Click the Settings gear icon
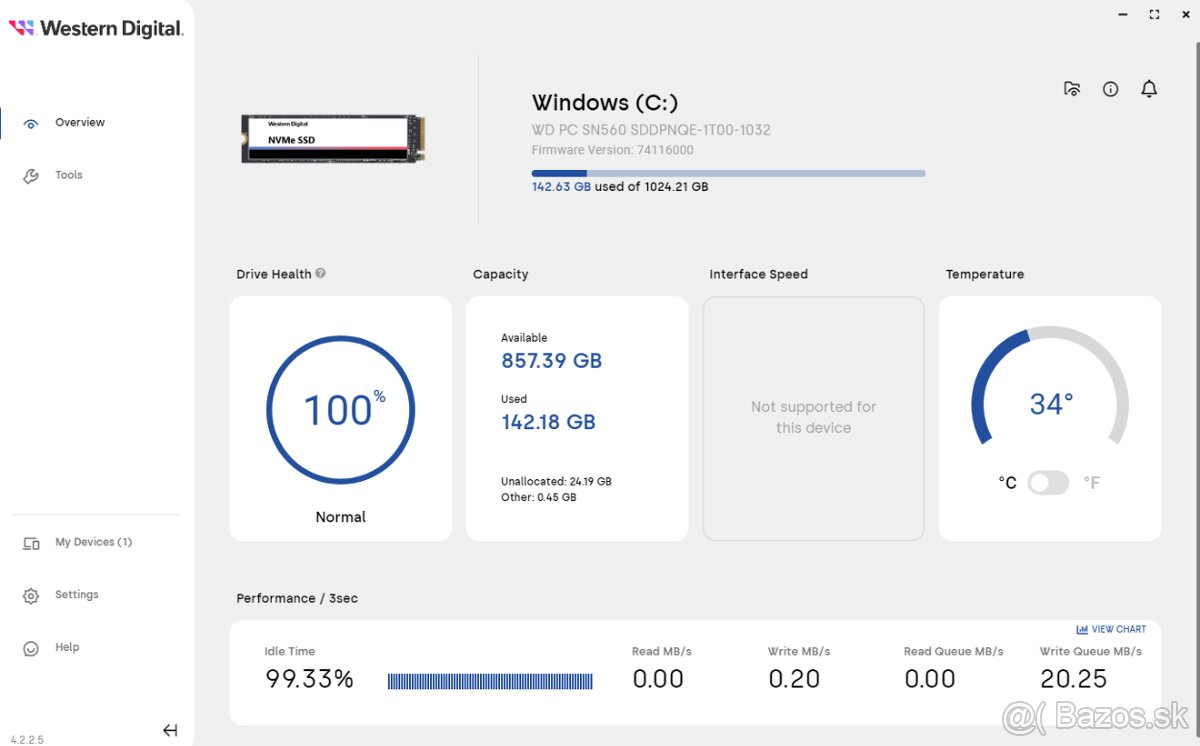This screenshot has height=746, width=1200. [31, 596]
